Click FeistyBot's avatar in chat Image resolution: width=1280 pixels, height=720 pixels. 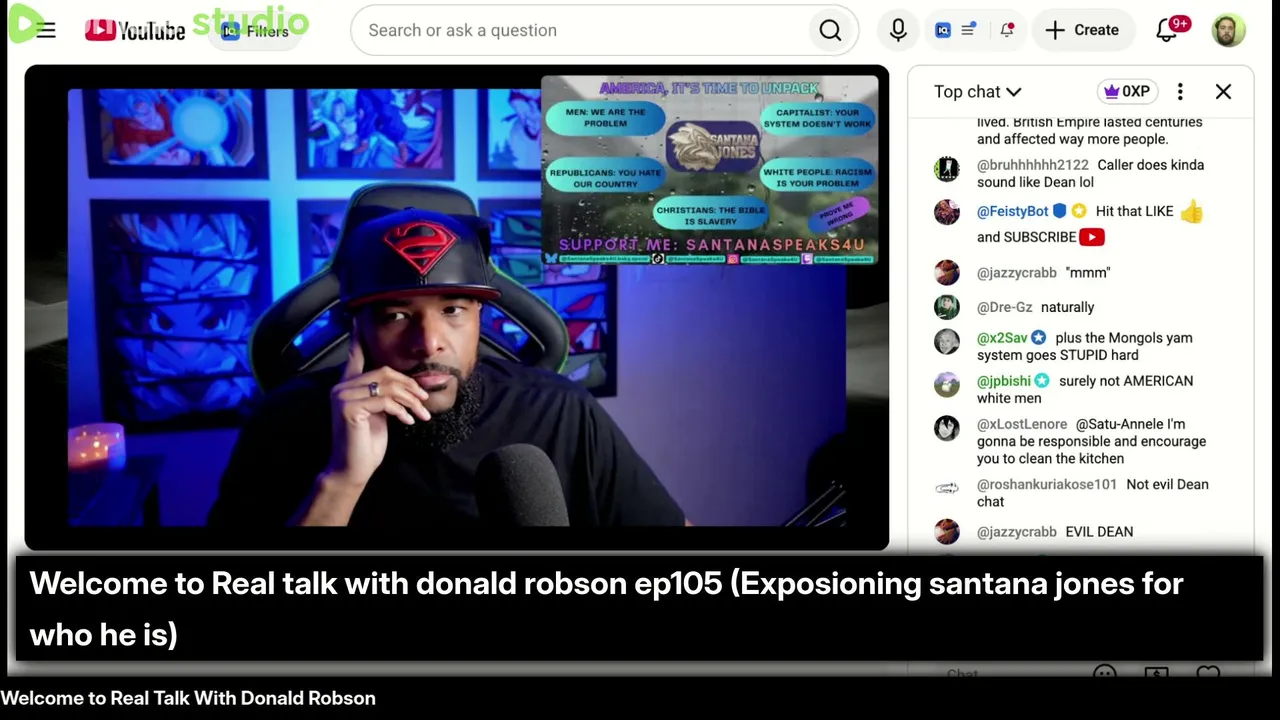pyautogui.click(x=947, y=212)
